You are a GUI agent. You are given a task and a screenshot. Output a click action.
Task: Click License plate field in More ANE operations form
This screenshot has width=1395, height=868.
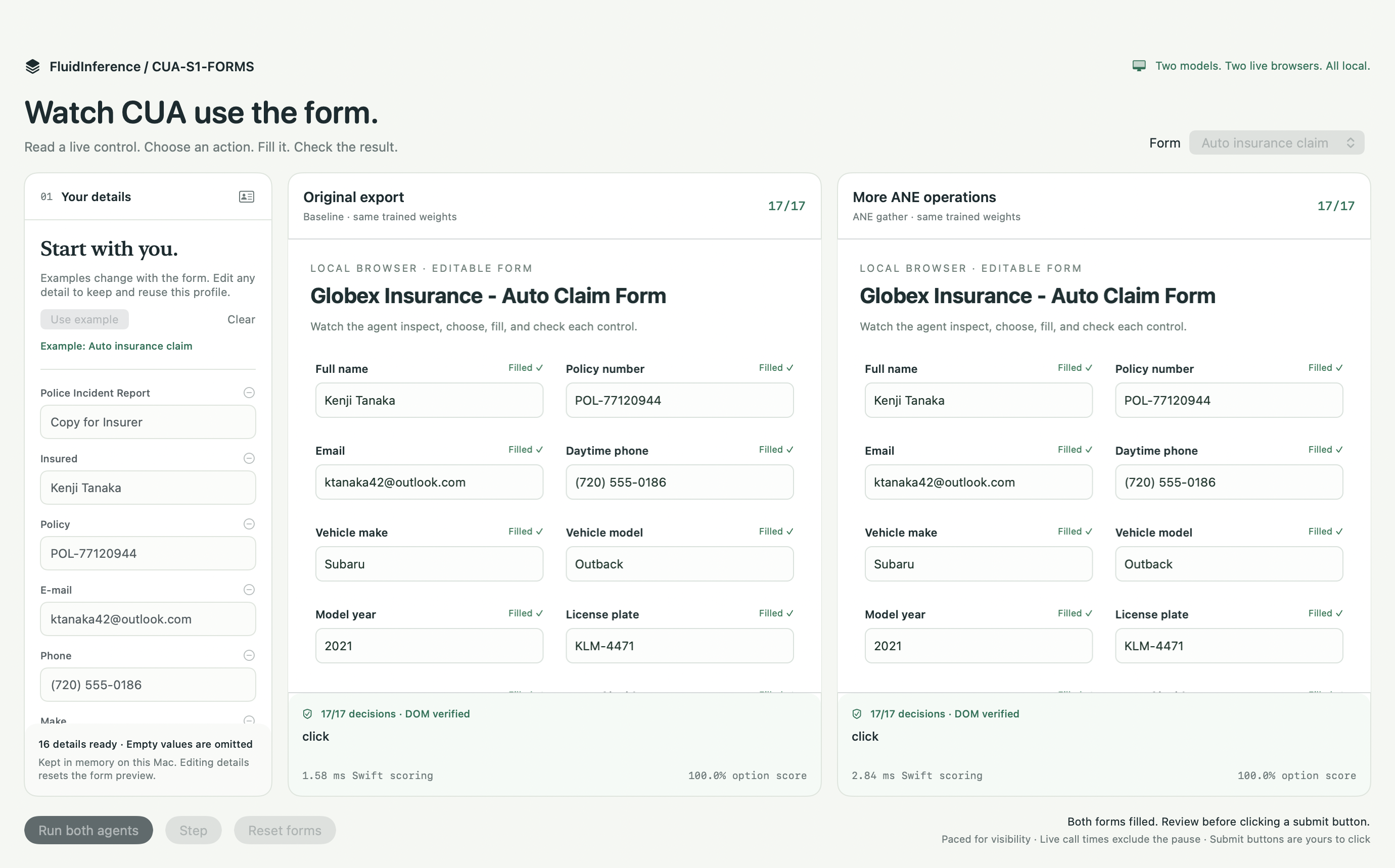(1229, 646)
